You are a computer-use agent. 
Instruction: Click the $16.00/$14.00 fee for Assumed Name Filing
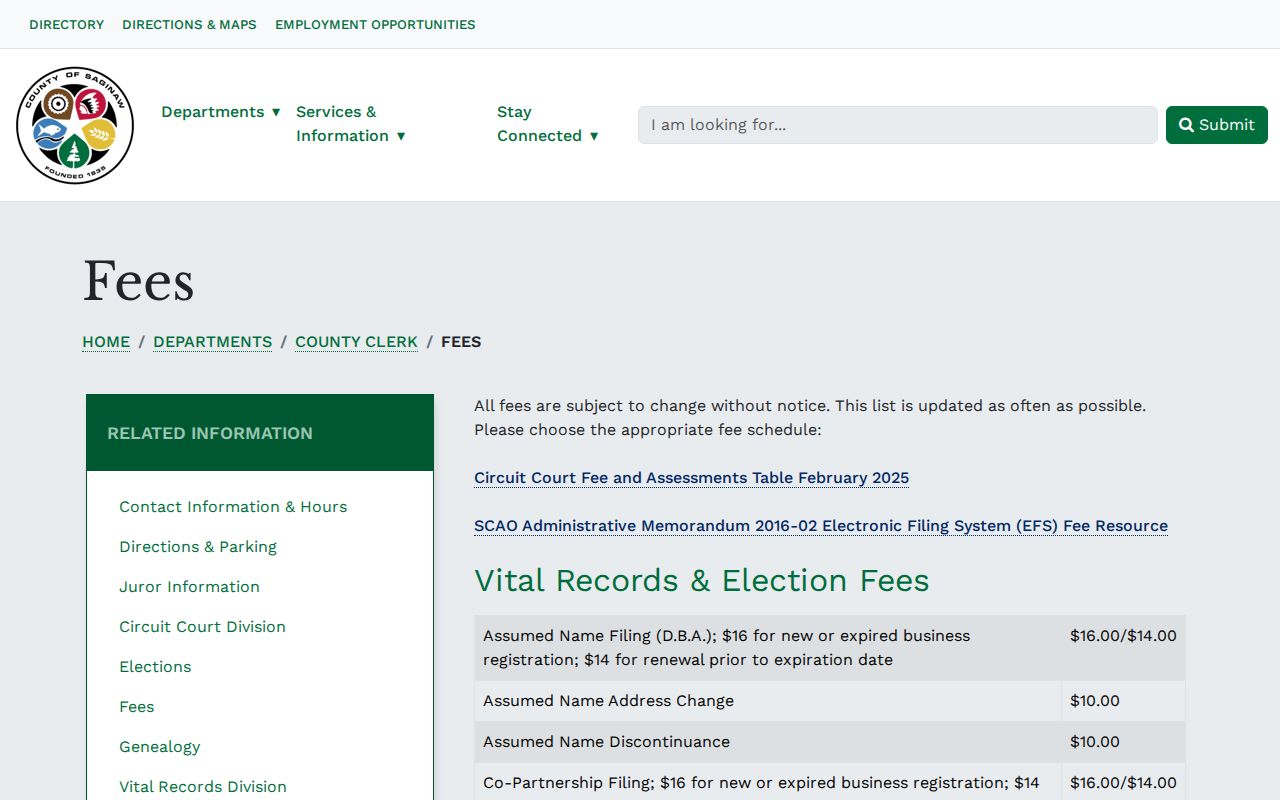(x=1123, y=636)
